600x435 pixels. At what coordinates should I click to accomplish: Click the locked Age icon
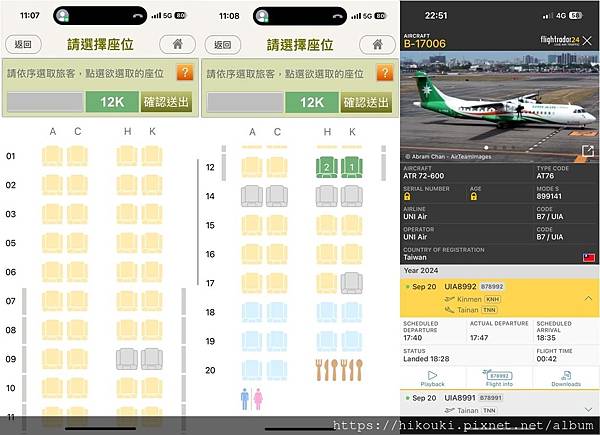[474, 196]
